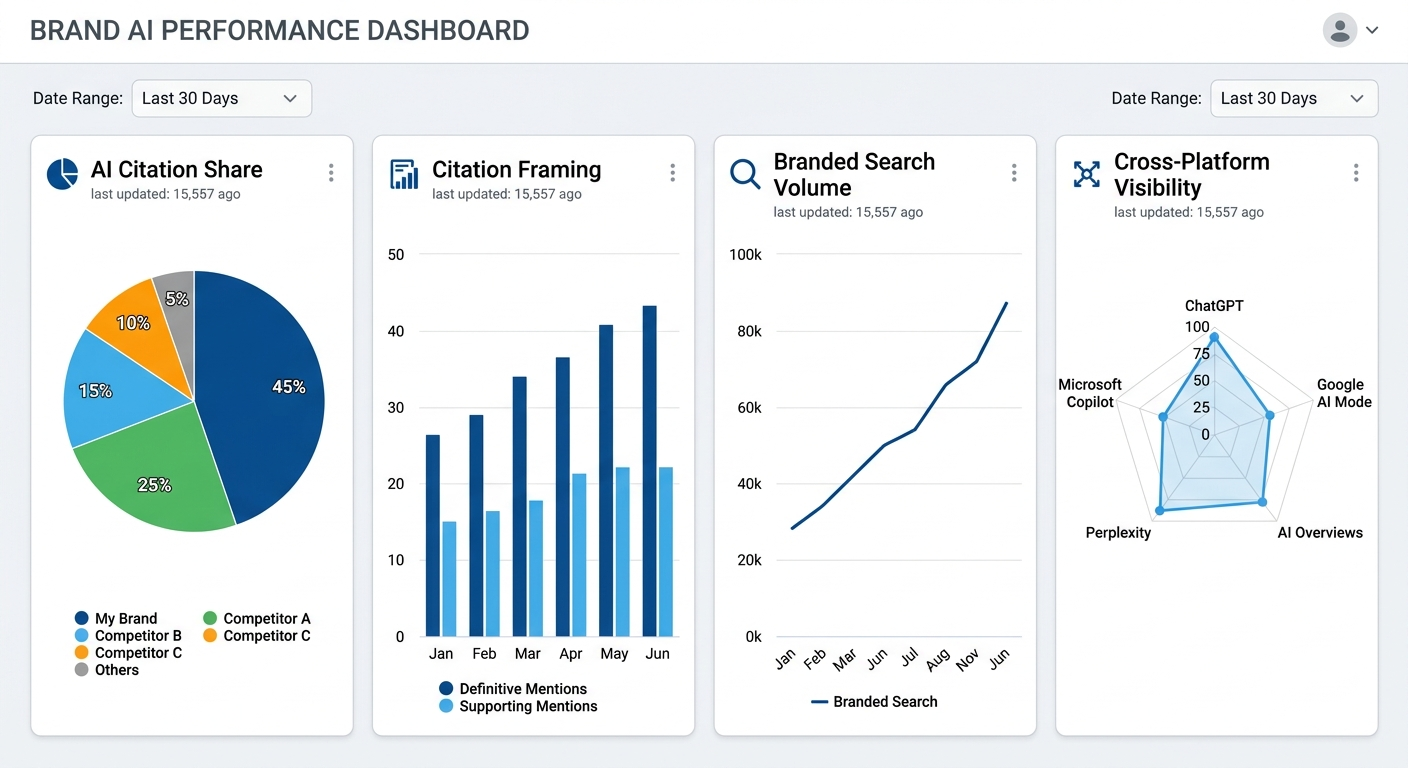Select the Citation Framing bar chart icon
This screenshot has width=1408, height=768.
[x=403, y=173]
